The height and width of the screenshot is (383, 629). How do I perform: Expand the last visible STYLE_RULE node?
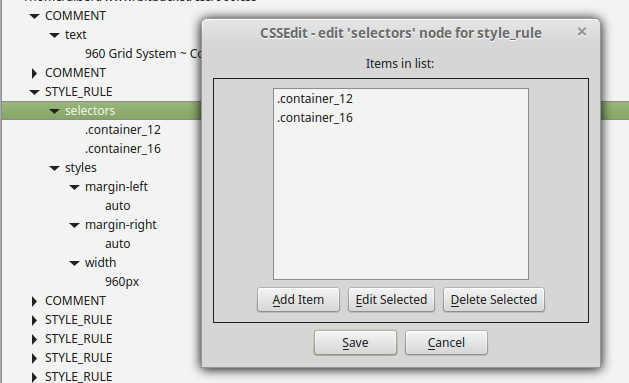click(x=34, y=377)
